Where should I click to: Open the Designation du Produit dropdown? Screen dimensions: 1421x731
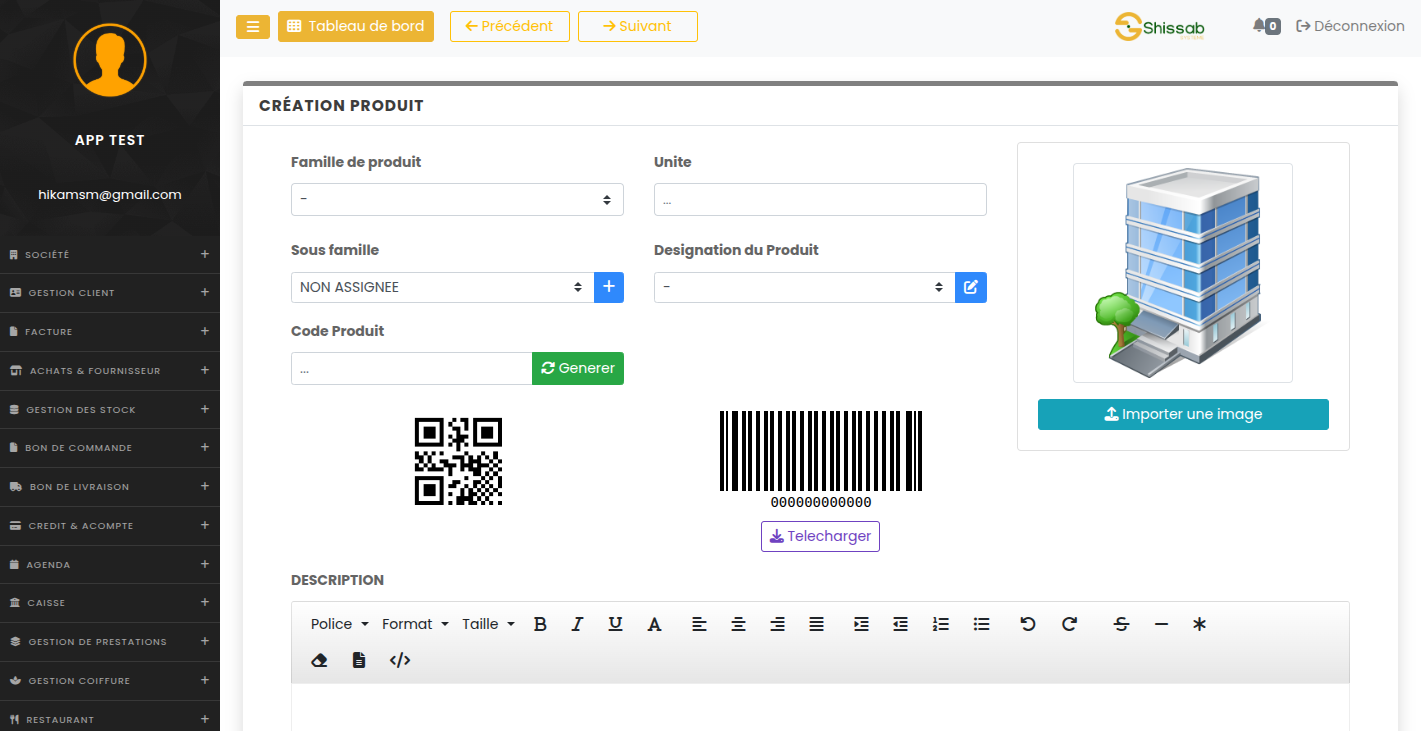tap(804, 287)
